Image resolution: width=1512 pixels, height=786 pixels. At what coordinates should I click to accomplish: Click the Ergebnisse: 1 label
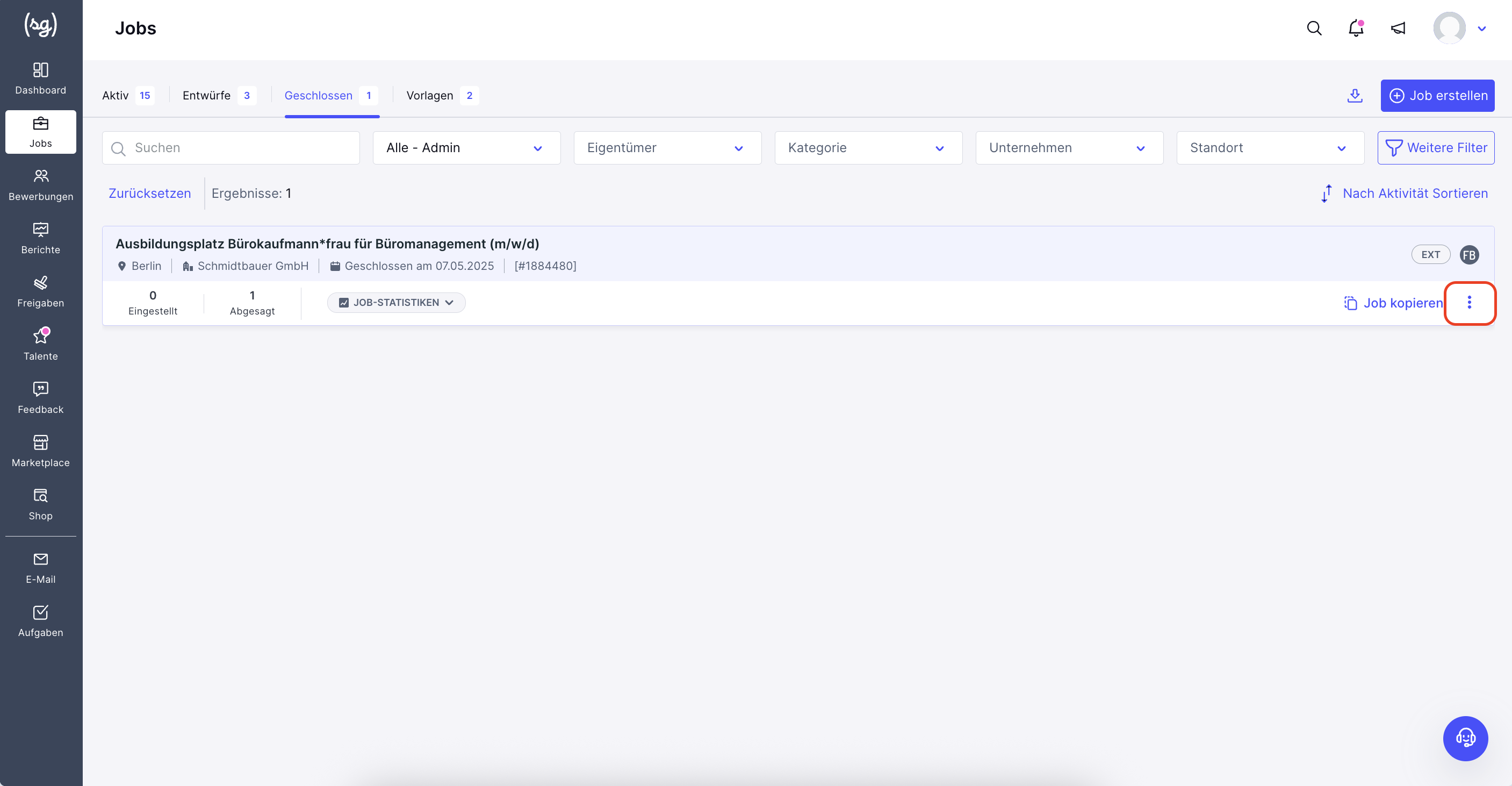[x=251, y=194]
